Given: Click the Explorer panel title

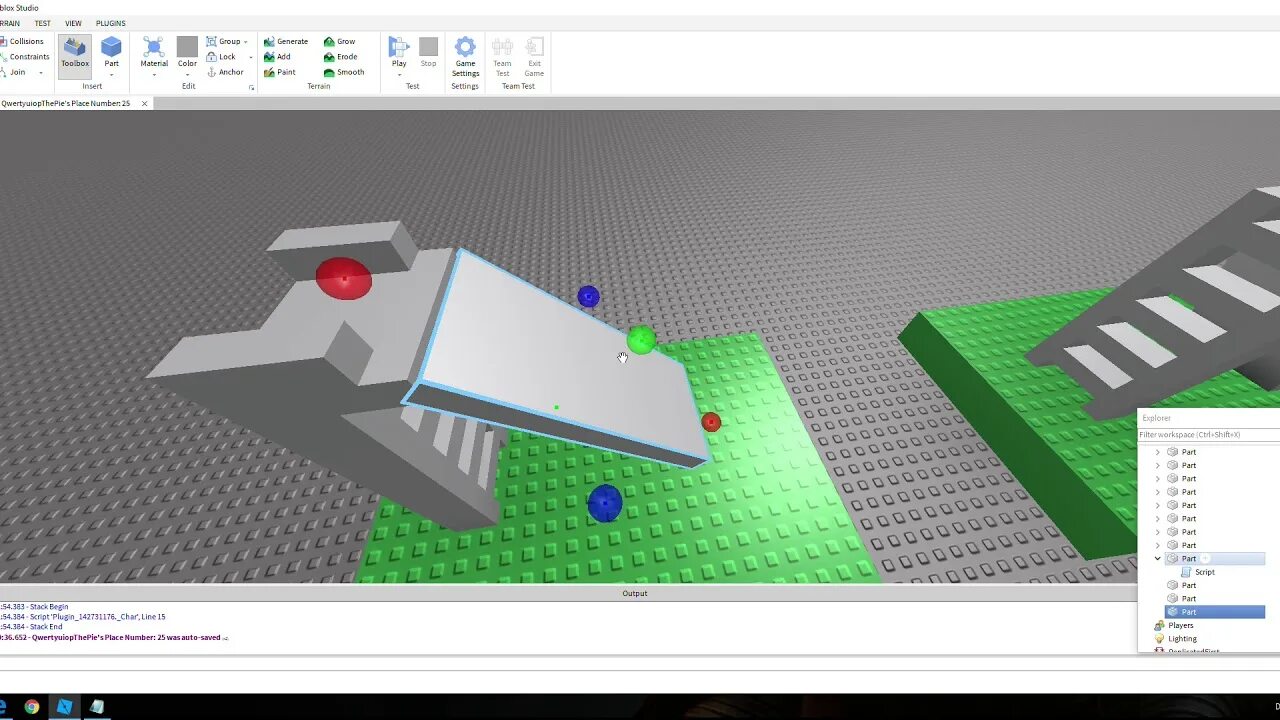Looking at the screenshot, I should (1156, 418).
